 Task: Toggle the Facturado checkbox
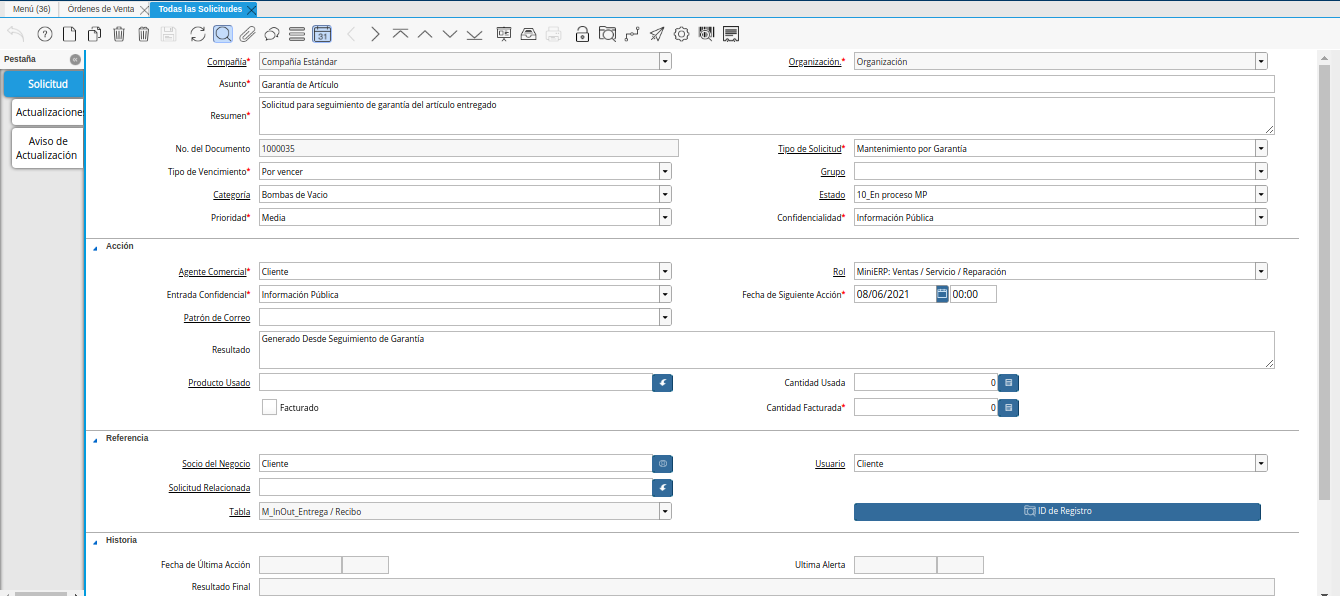[269, 407]
